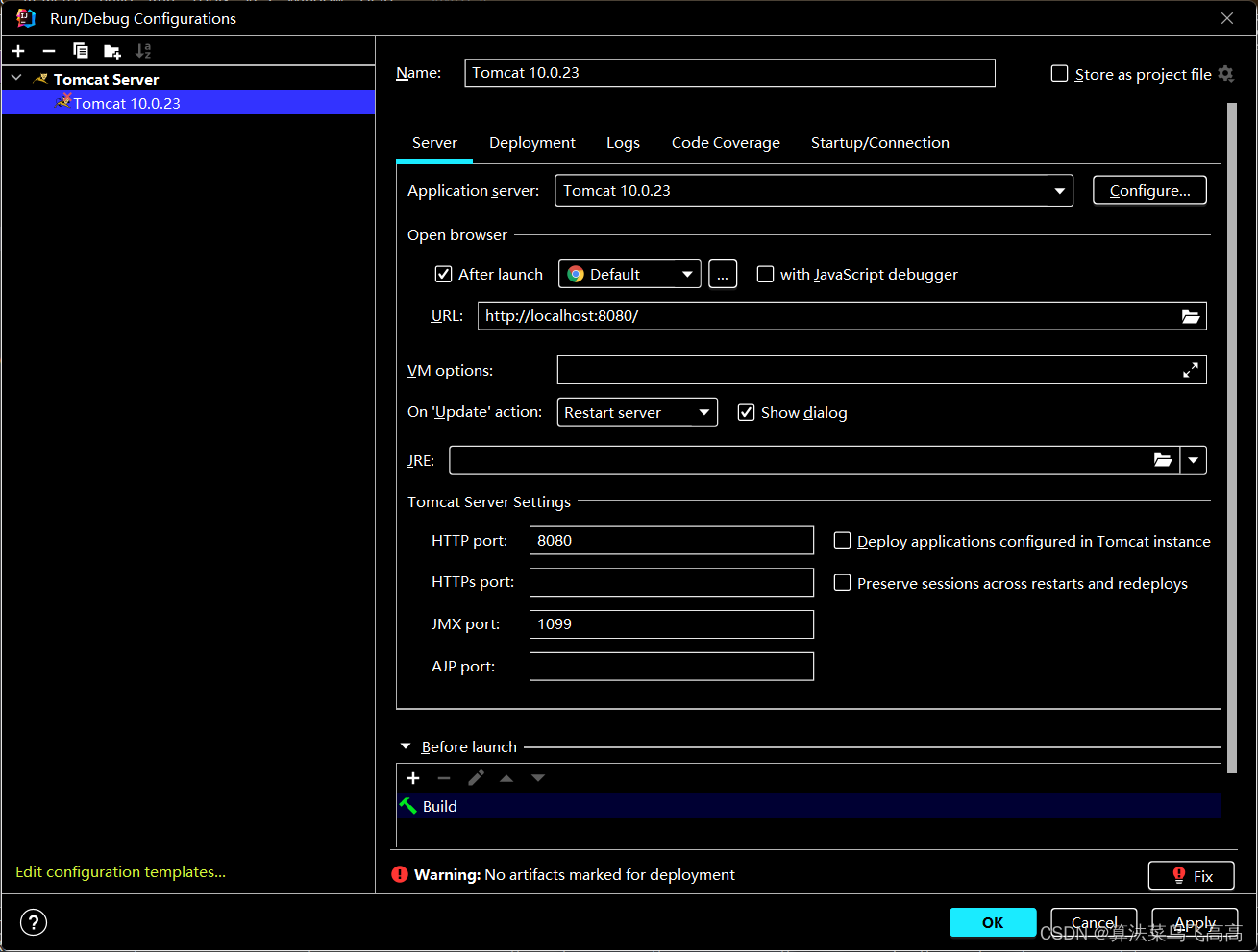Collapse the Tomcat Server tree node
The height and width of the screenshot is (952, 1258).
coord(16,78)
